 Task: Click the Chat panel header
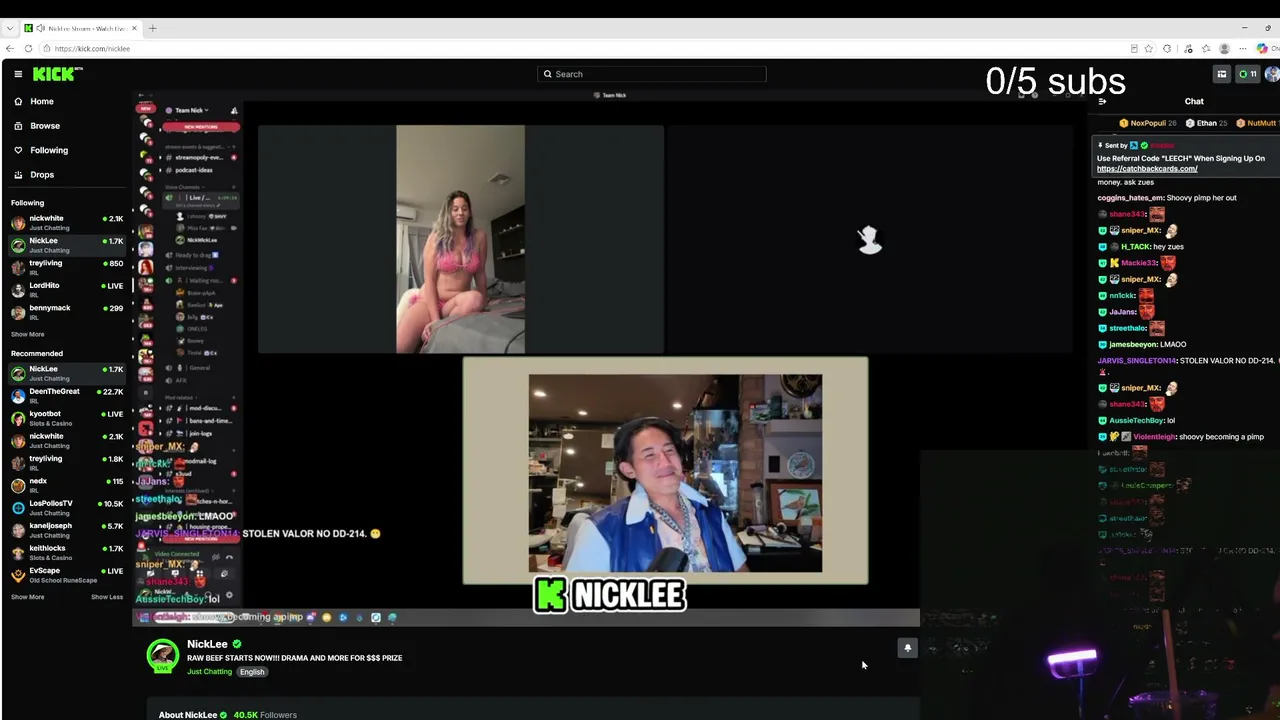click(x=1194, y=101)
